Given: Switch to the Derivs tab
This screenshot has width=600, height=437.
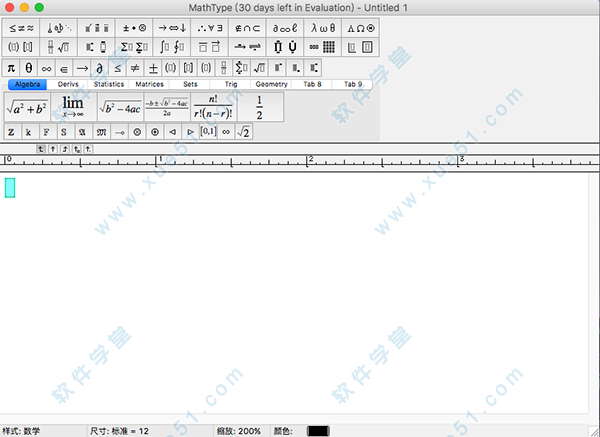Looking at the screenshot, I should (68, 84).
